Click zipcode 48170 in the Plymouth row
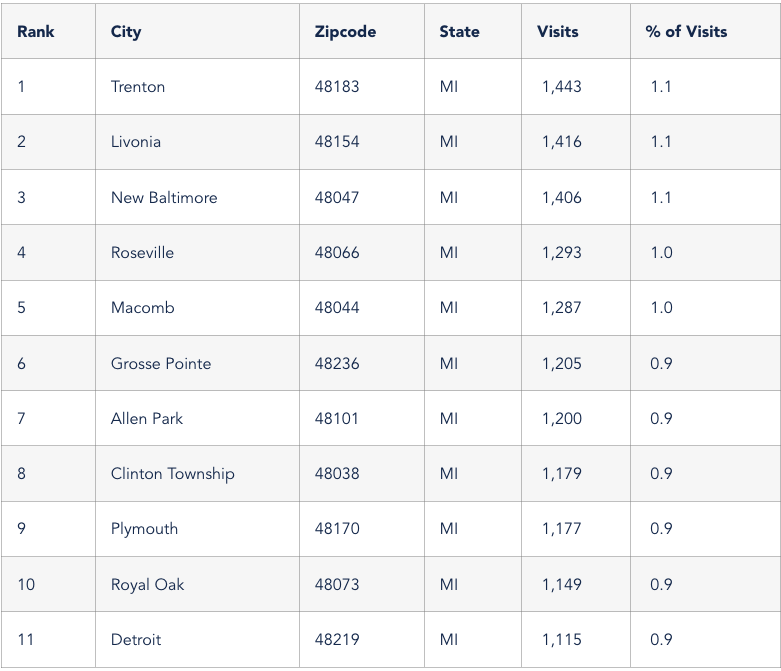Image resolution: width=781 pixels, height=671 pixels. 336,529
